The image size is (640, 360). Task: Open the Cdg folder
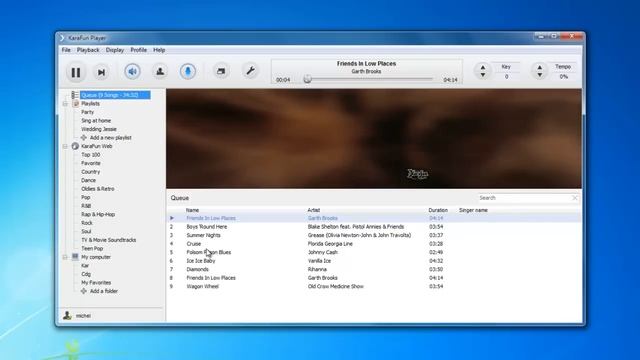point(86,274)
